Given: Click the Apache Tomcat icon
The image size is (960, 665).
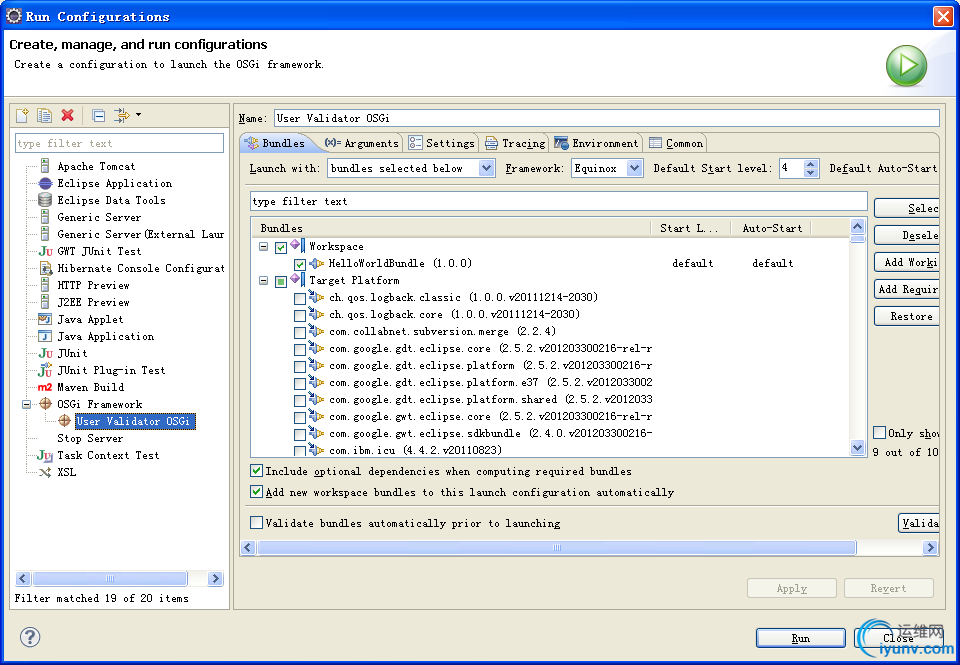Looking at the screenshot, I should click(x=45, y=166).
